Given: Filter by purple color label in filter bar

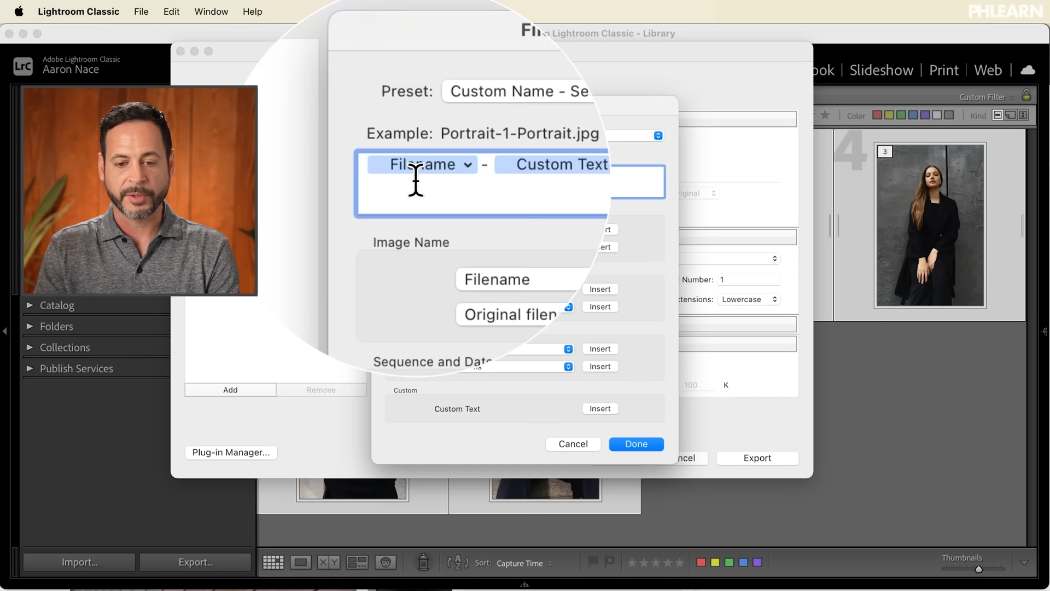Looking at the screenshot, I should coord(925,115).
